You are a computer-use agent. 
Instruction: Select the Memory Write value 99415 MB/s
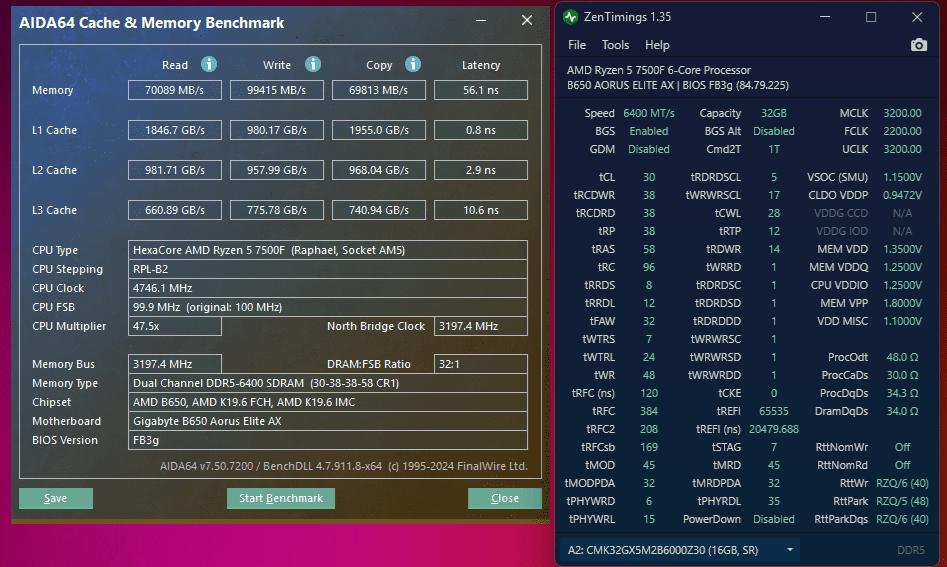[x=277, y=90]
